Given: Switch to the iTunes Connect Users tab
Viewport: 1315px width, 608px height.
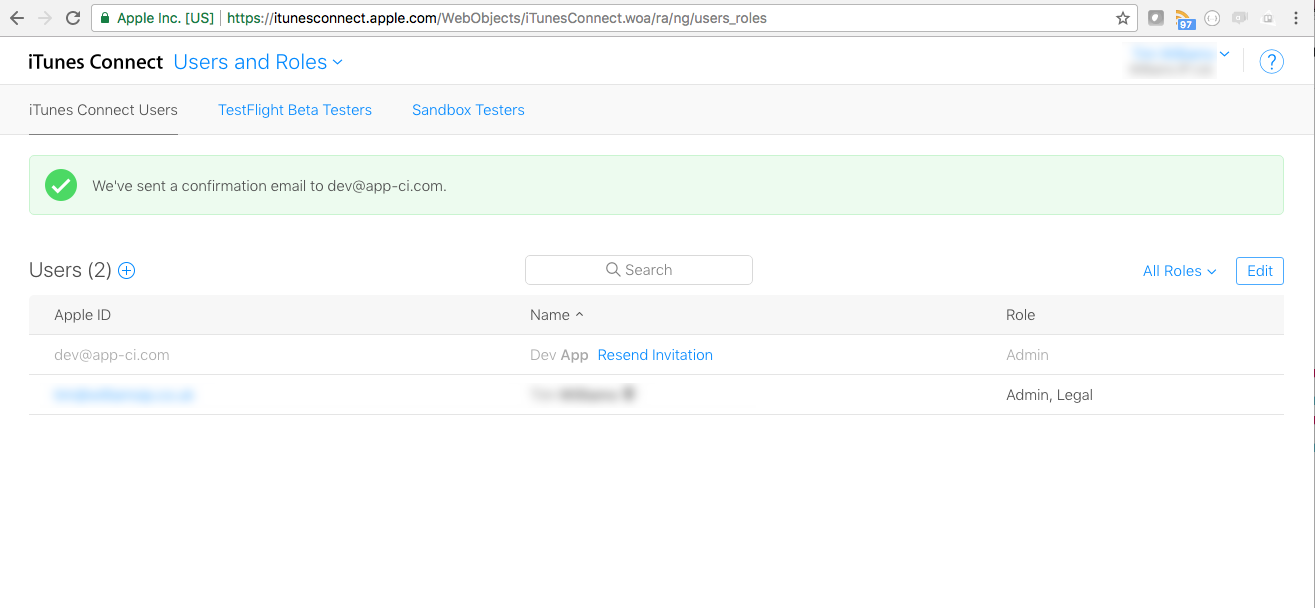Looking at the screenshot, I should pos(103,110).
